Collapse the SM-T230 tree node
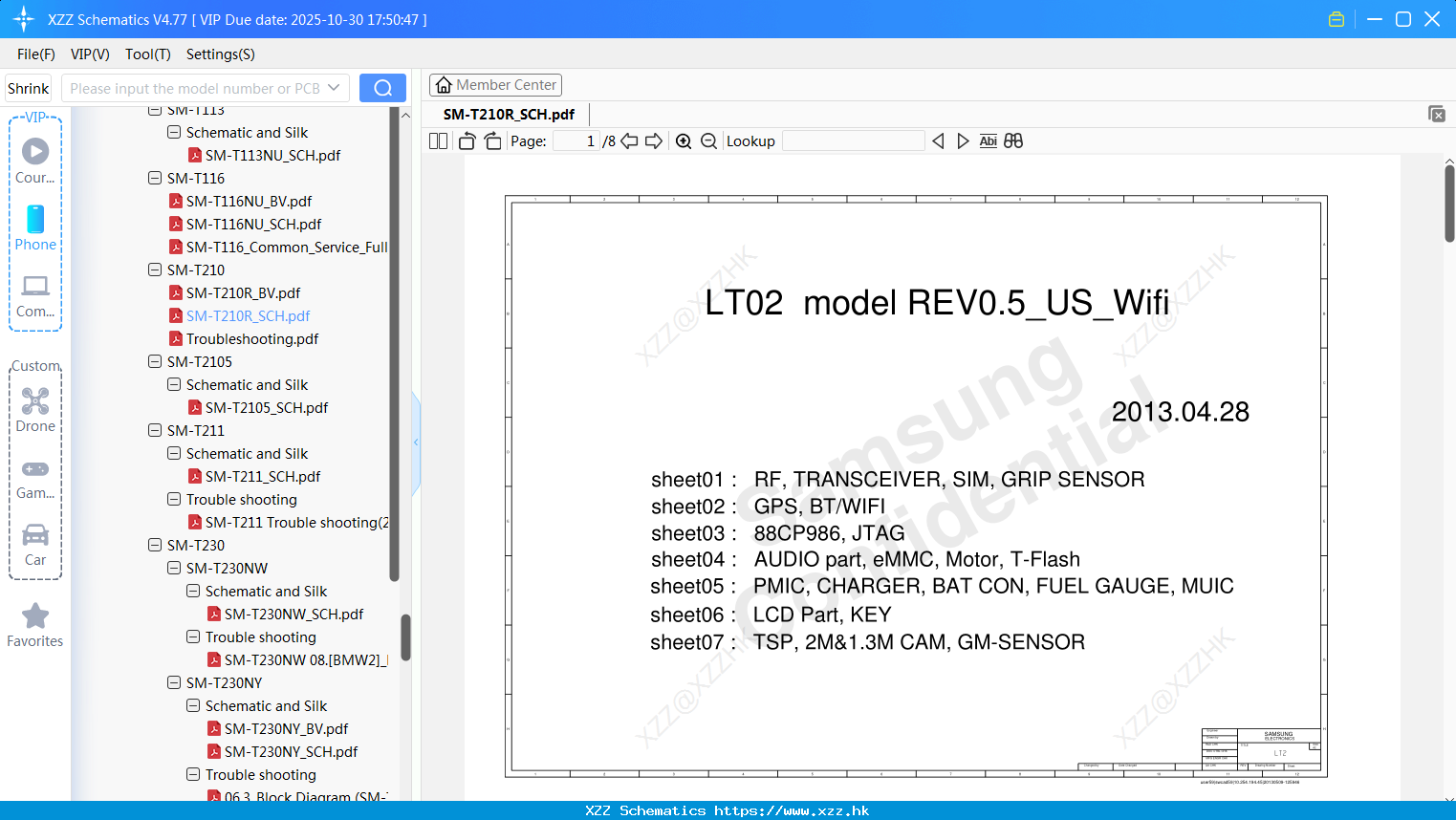 point(155,545)
